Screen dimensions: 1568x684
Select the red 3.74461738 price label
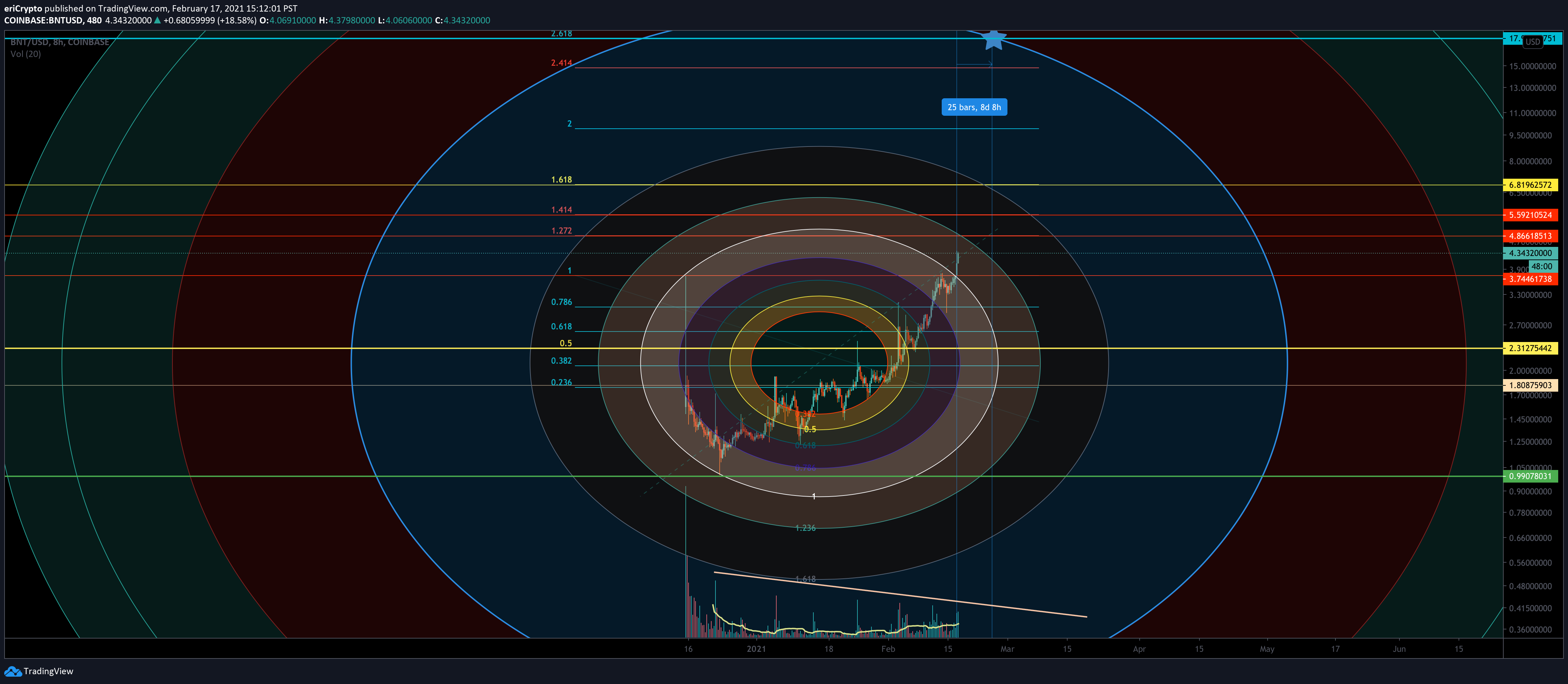pos(1530,279)
